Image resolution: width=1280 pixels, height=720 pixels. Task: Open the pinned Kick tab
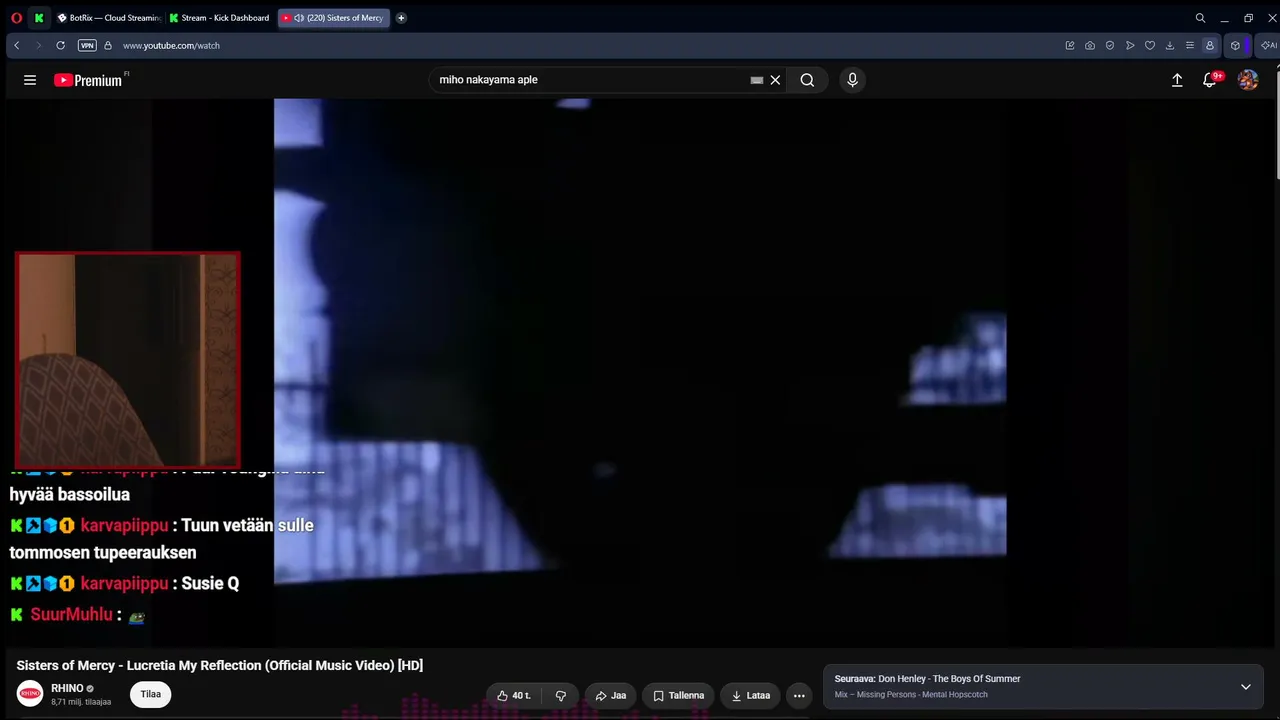[39, 18]
